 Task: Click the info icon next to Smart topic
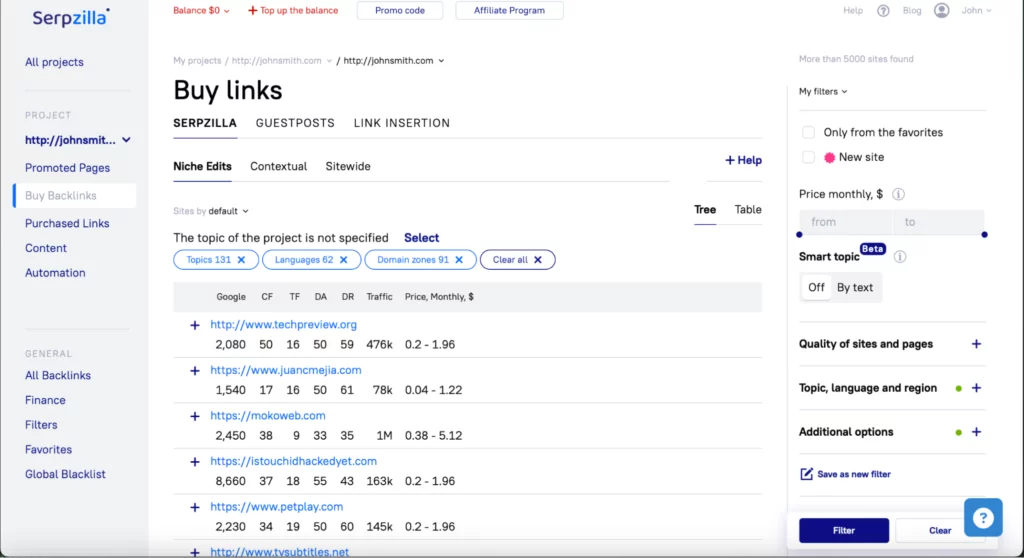point(900,257)
